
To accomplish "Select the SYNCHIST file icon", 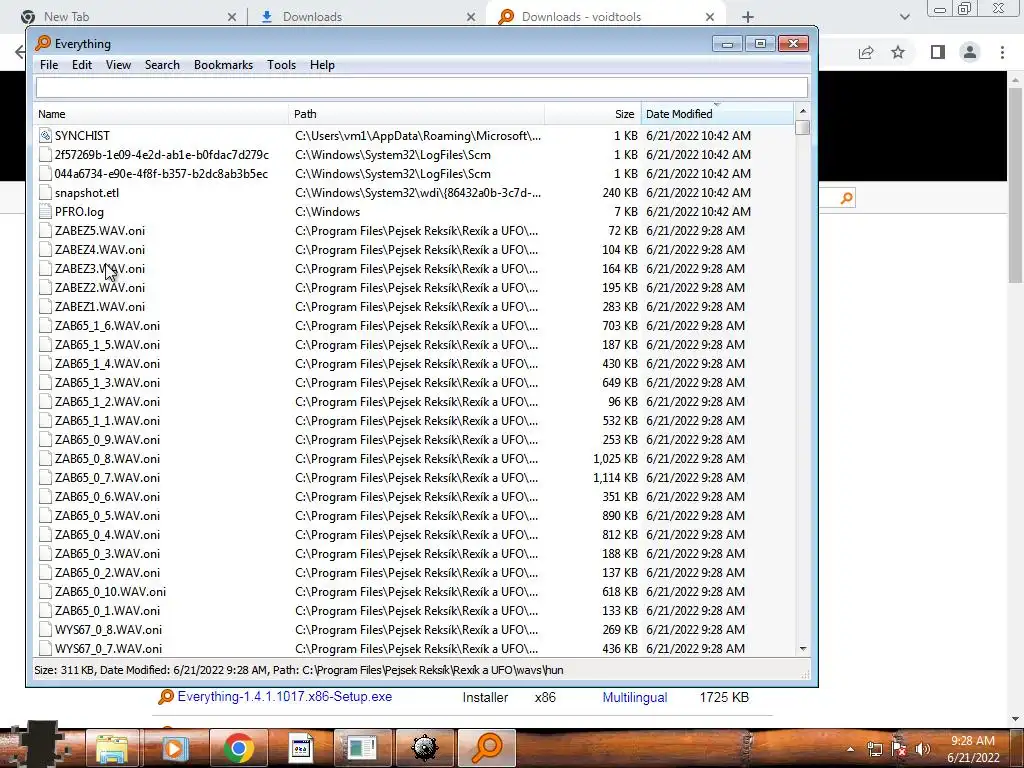I will tap(45, 136).
